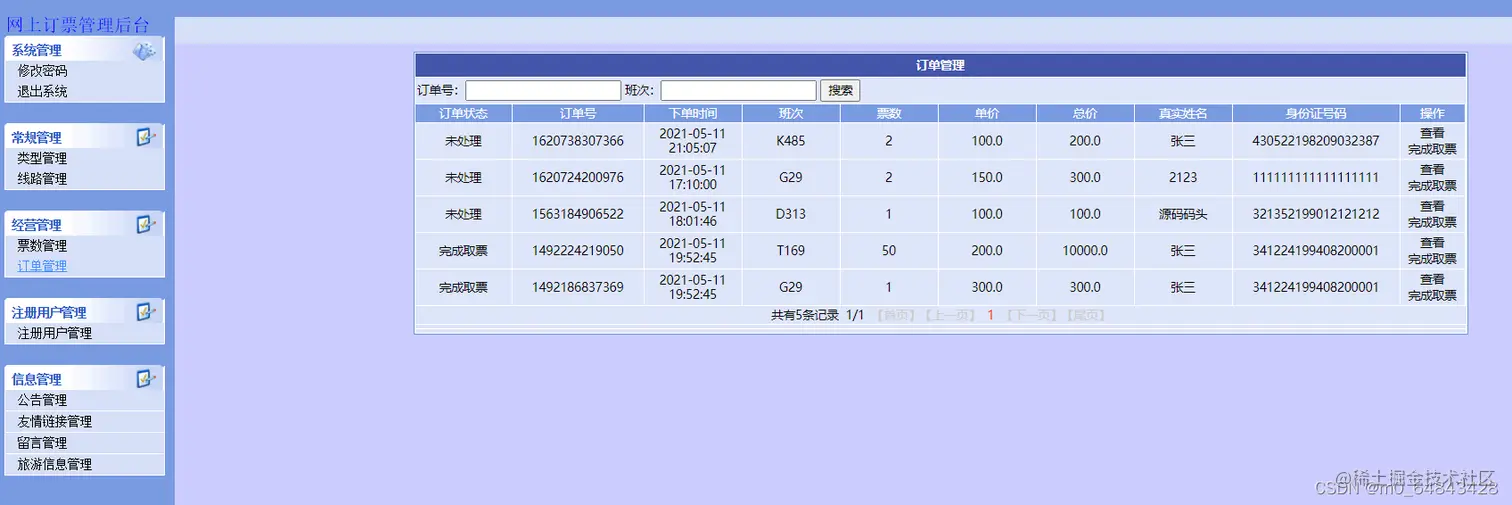Click 查看 for order 1620738307366
Viewport: 1512px width, 505px height.
click(x=1432, y=133)
